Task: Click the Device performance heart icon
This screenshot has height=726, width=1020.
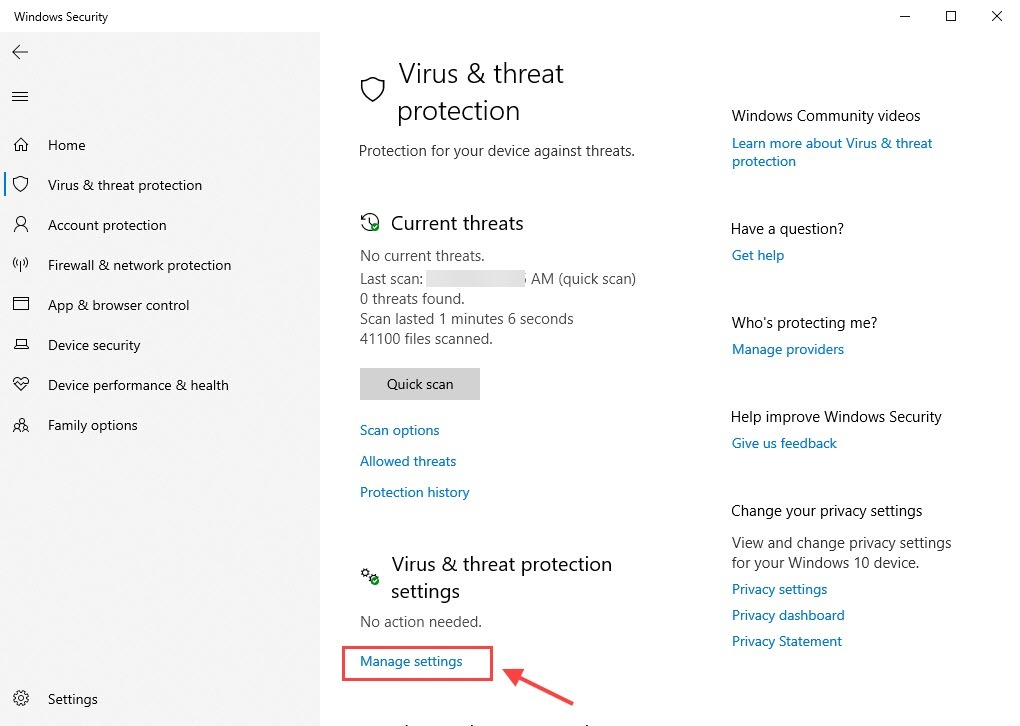Action: 20,385
